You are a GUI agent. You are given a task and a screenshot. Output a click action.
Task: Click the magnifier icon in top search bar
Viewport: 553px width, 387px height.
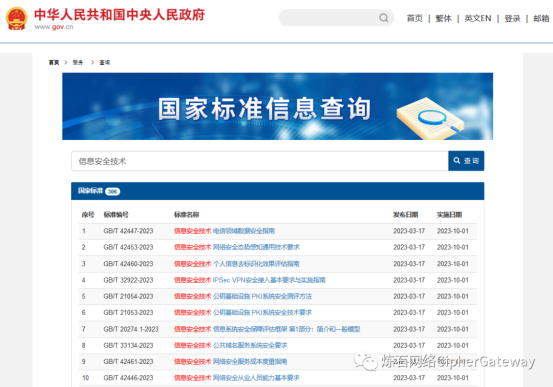(384, 18)
